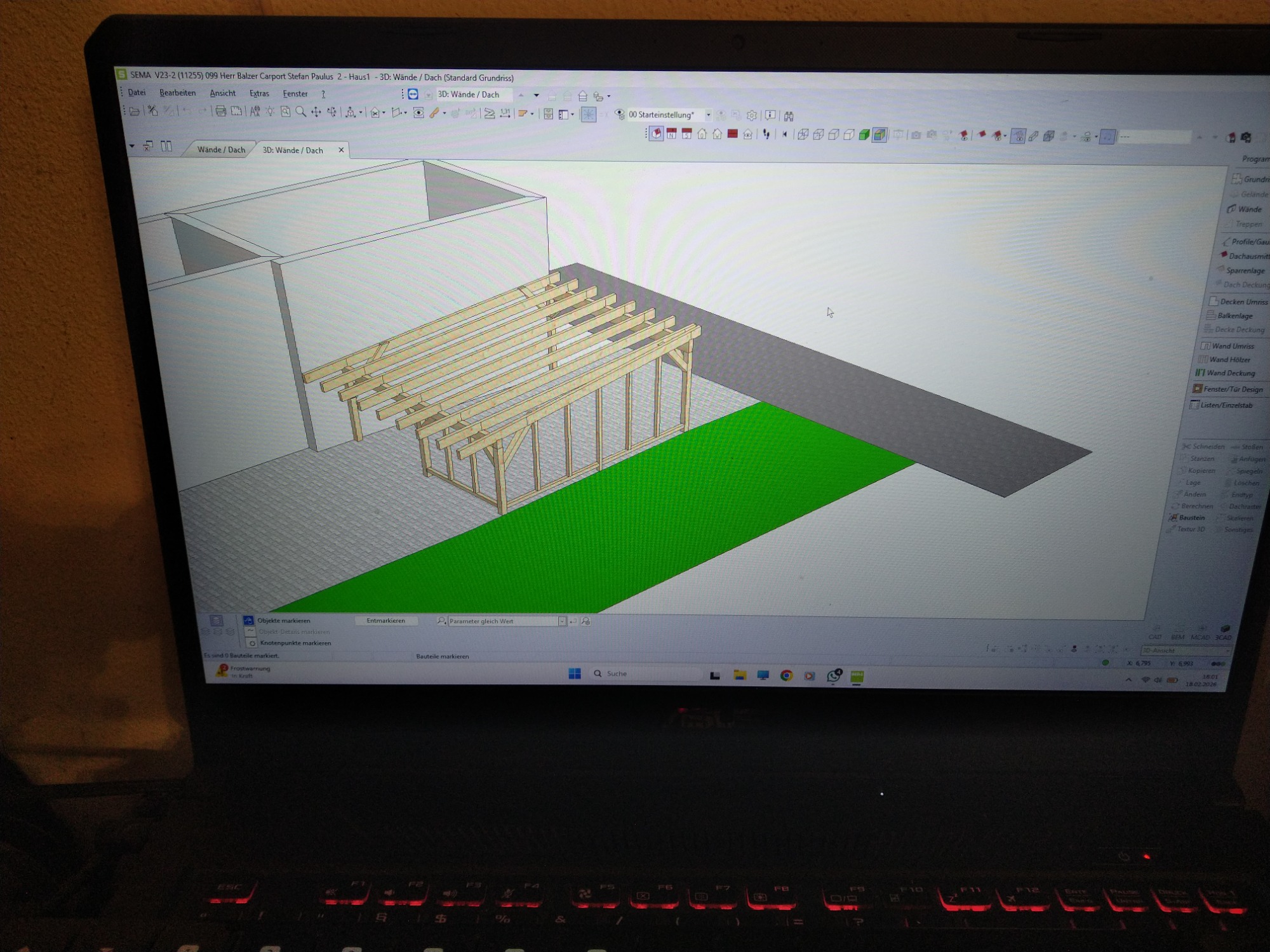This screenshot has height=952, width=1270.
Task: Expand the 00 Starteinstellung dropdown
Action: click(x=708, y=116)
